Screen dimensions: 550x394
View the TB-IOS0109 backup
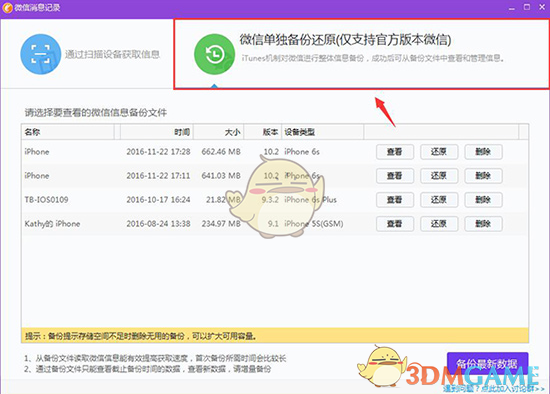click(395, 200)
